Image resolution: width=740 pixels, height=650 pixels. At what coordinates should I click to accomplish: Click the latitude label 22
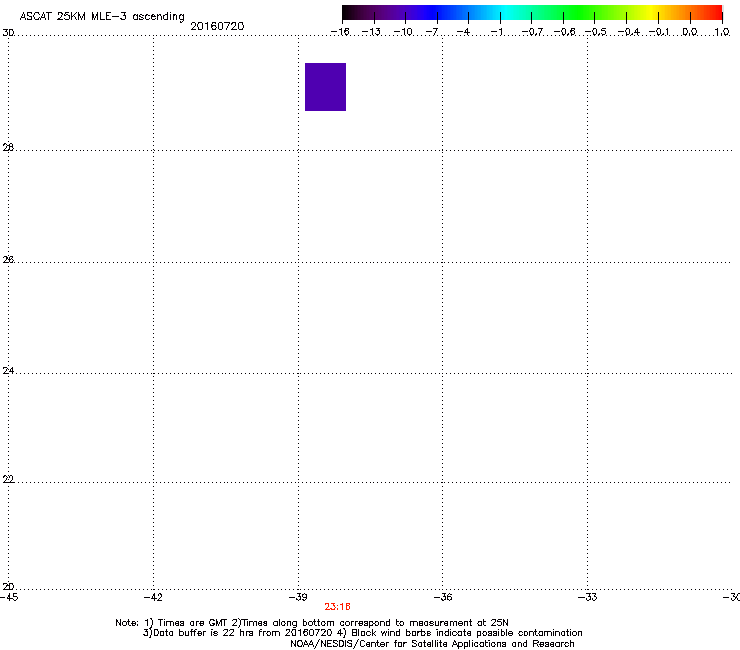[x=8, y=479]
